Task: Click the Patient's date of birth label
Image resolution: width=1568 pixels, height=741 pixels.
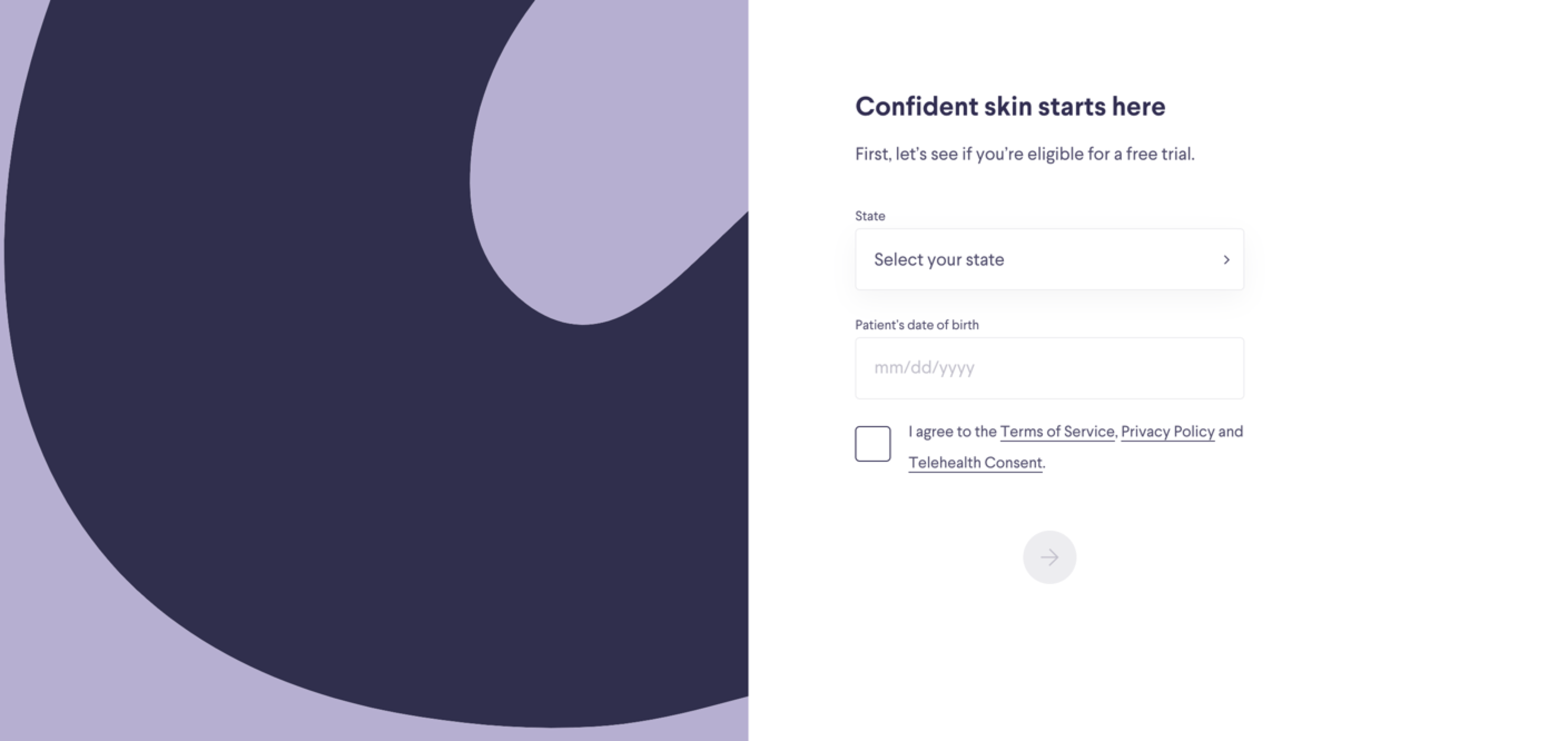Action: click(916, 325)
